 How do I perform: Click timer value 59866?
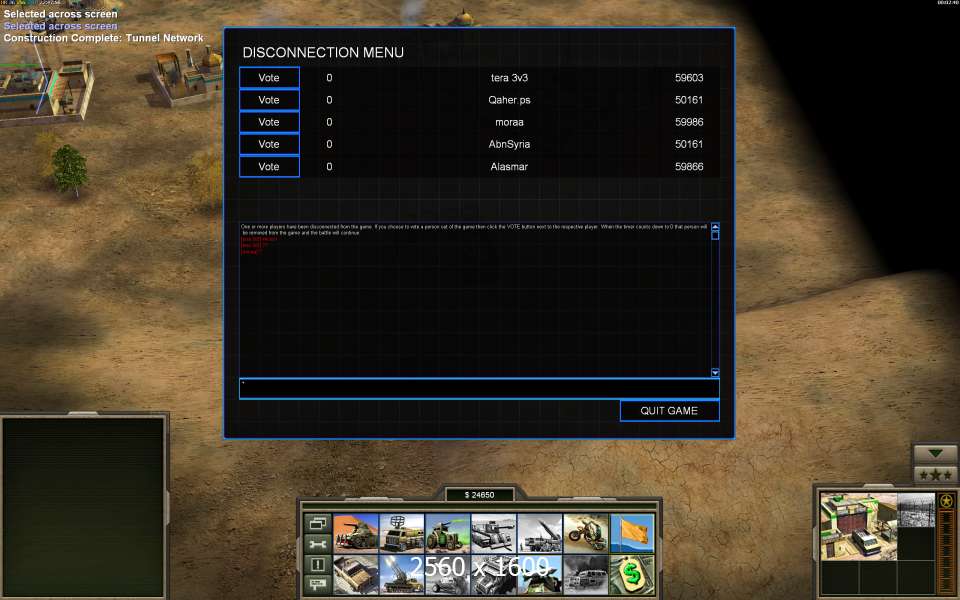[689, 167]
